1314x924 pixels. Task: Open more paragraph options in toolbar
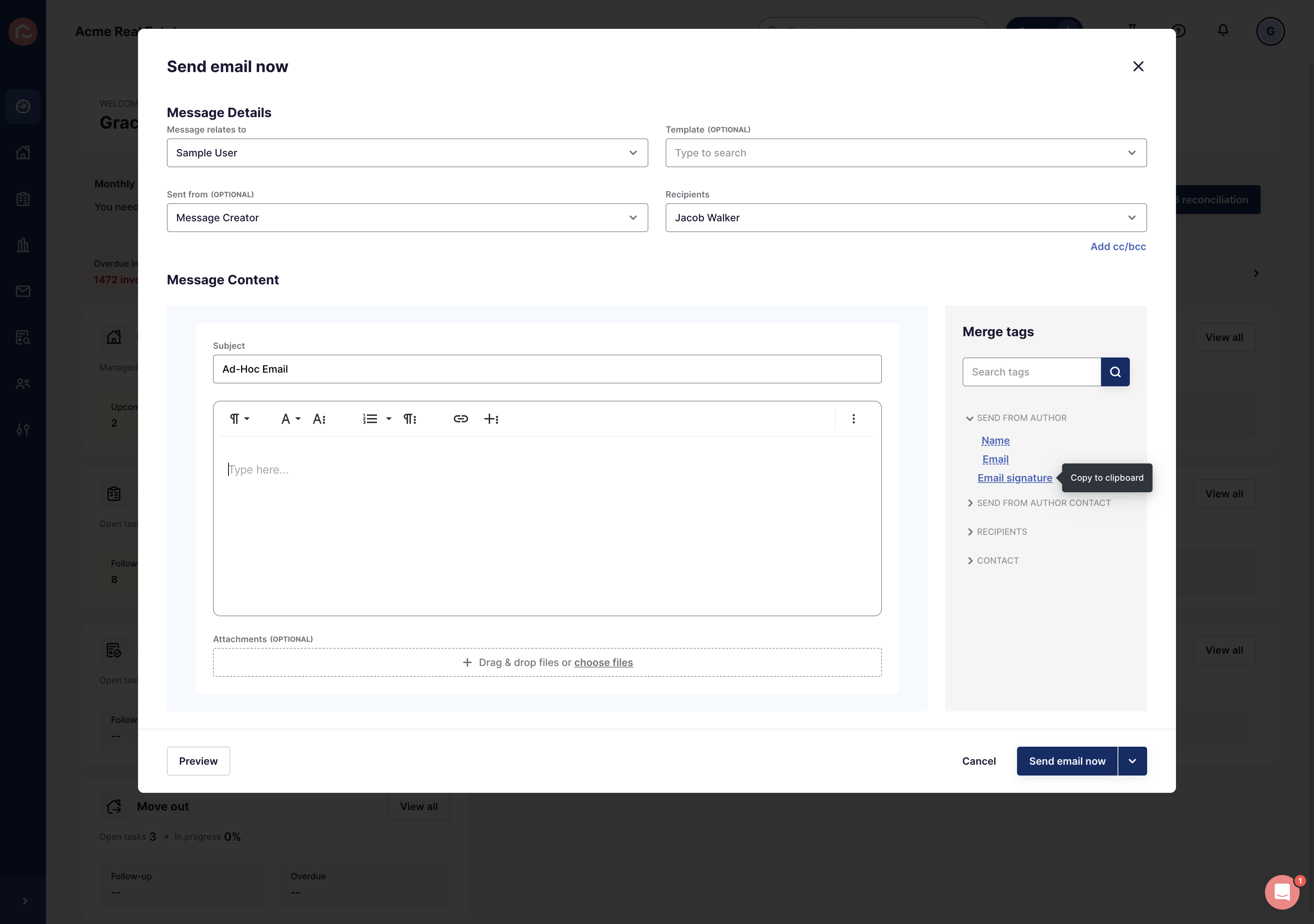tap(410, 419)
